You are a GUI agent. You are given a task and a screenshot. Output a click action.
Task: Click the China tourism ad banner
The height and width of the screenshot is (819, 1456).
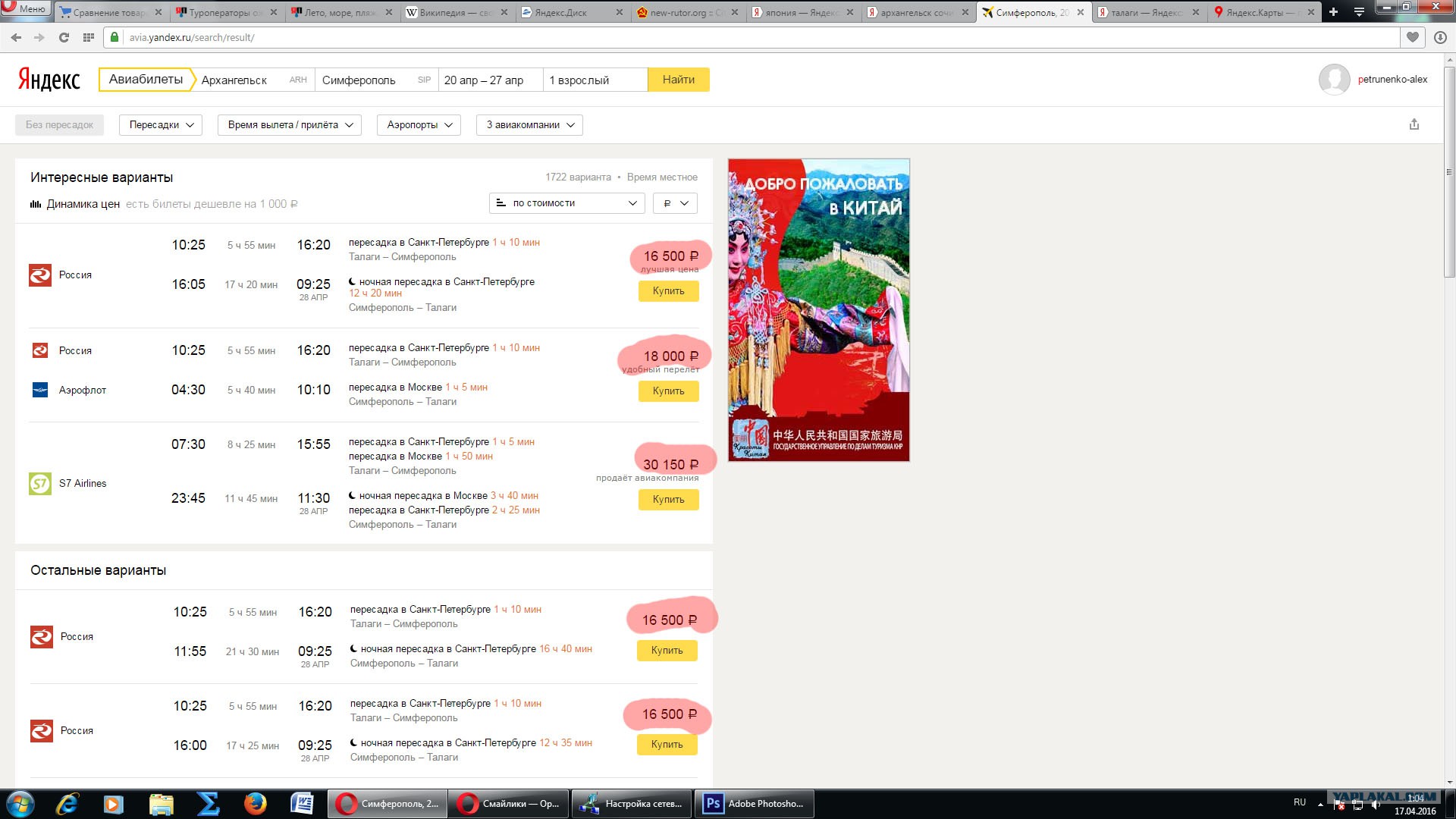pos(819,309)
